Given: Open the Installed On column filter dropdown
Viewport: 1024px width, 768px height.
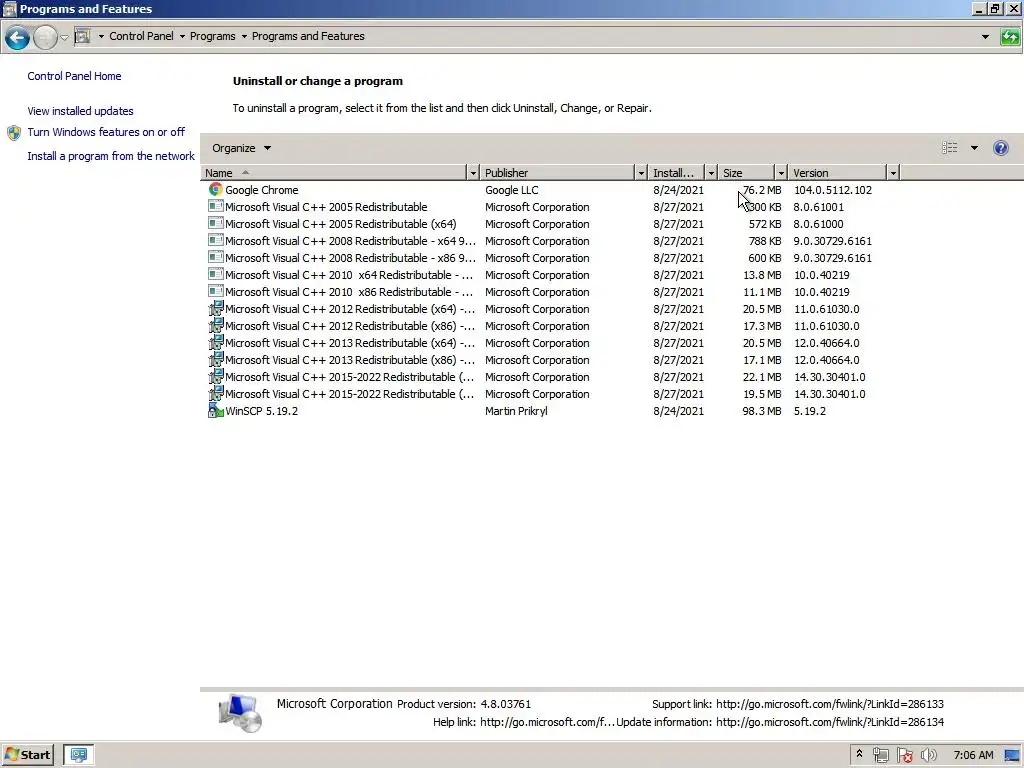Looking at the screenshot, I should click(x=711, y=172).
